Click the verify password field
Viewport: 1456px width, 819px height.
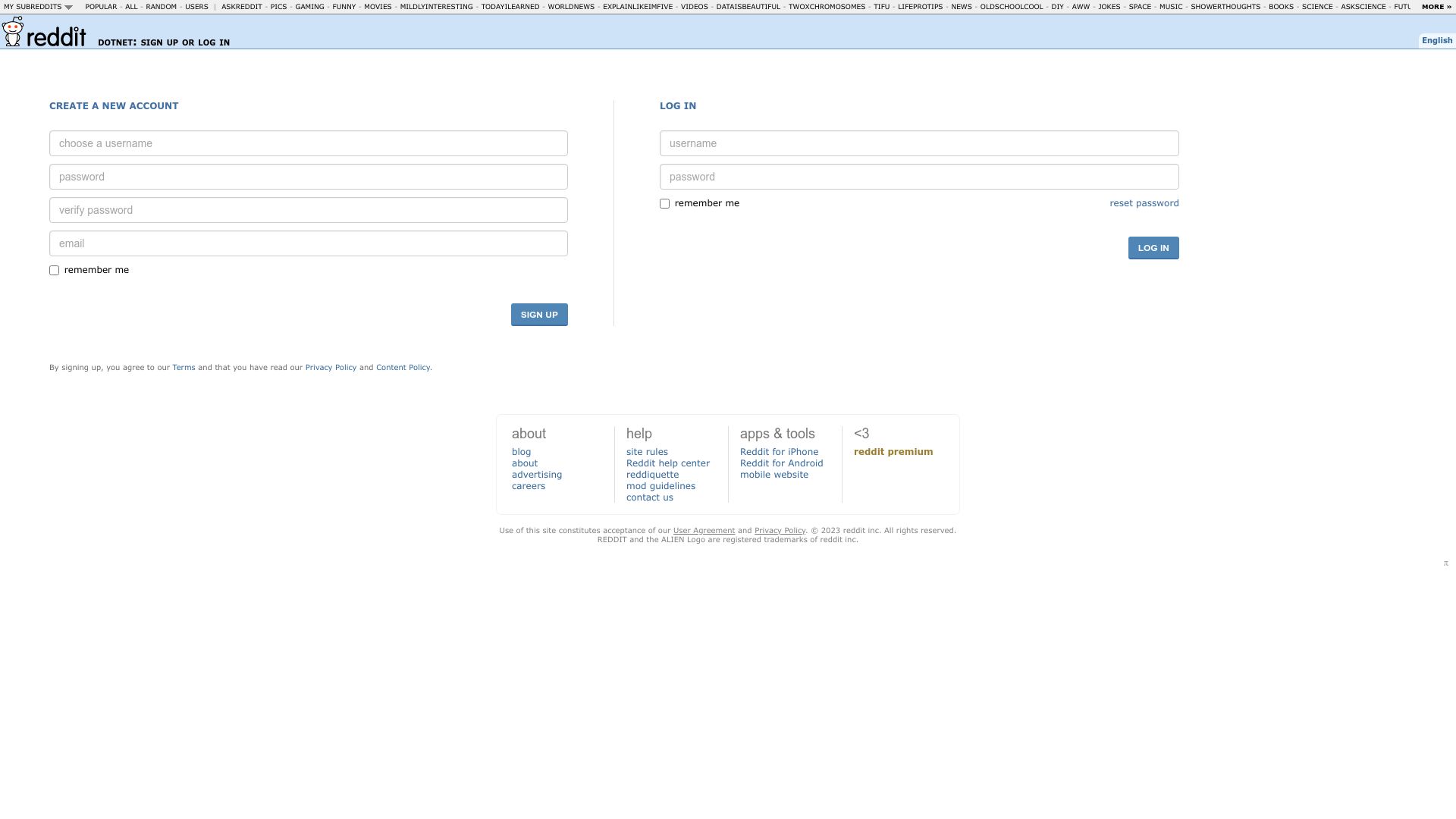click(x=309, y=210)
